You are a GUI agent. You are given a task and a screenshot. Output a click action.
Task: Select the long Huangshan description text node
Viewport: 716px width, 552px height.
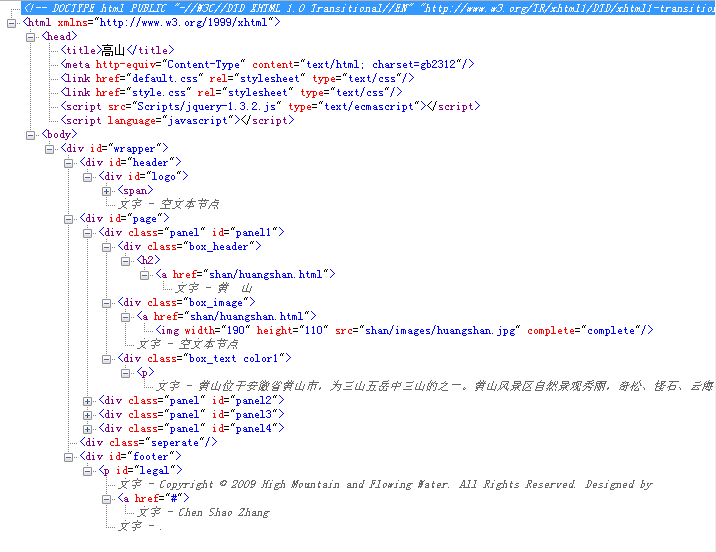point(436,386)
